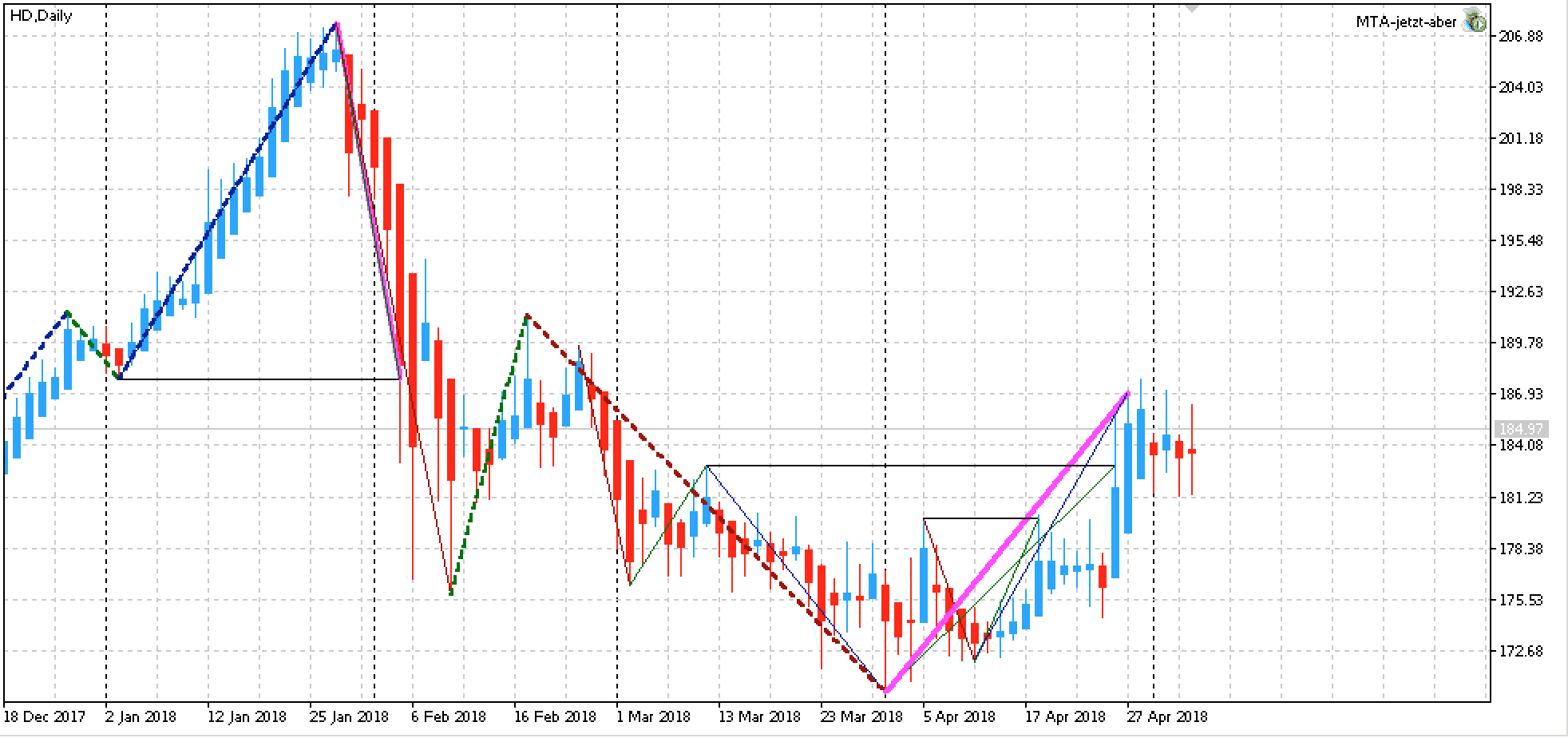Select the short horizontal line near 180
The image size is (1568, 738).
click(980, 519)
